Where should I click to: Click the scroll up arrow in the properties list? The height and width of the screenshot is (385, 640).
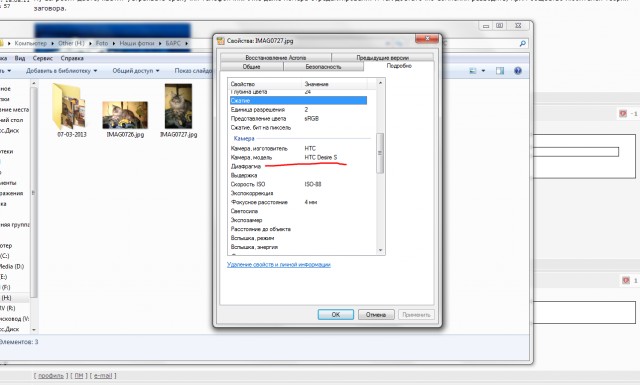(380, 83)
